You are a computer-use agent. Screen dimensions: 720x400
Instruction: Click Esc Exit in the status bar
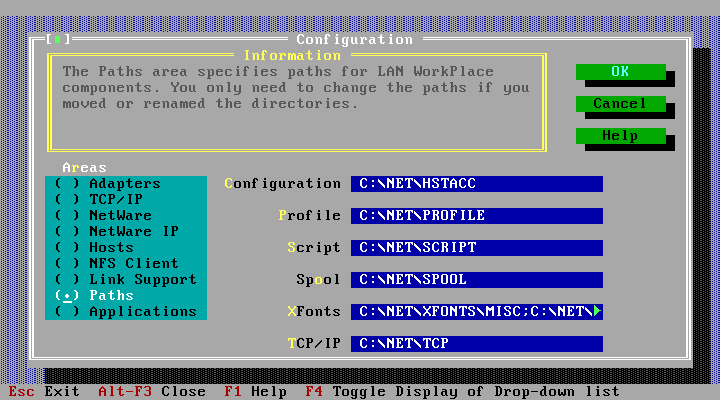point(44,392)
